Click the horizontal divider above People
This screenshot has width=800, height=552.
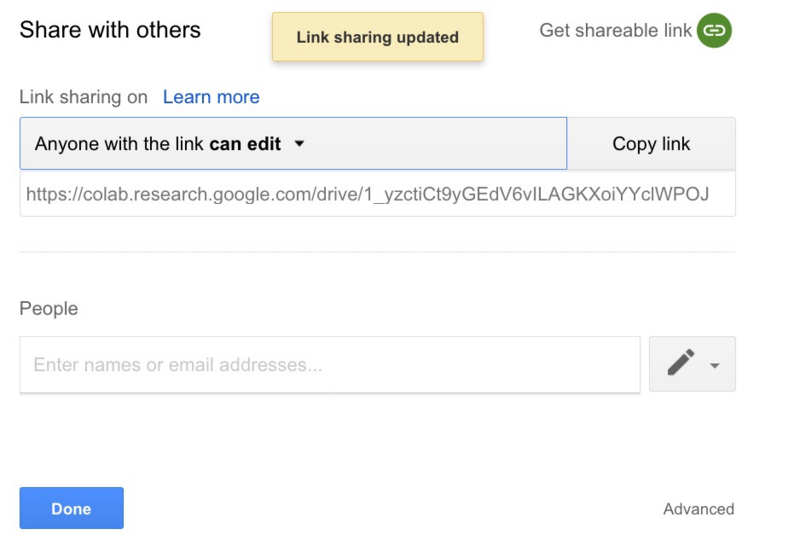(x=377, y=252)
